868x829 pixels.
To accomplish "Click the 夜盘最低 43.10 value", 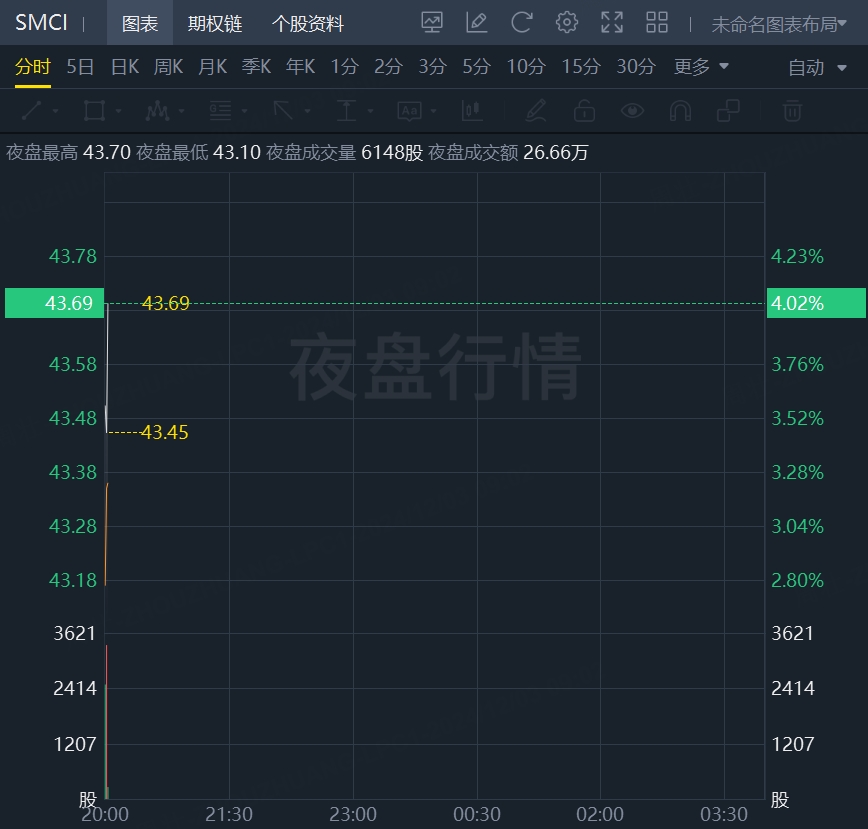I will tap(237, 152).
